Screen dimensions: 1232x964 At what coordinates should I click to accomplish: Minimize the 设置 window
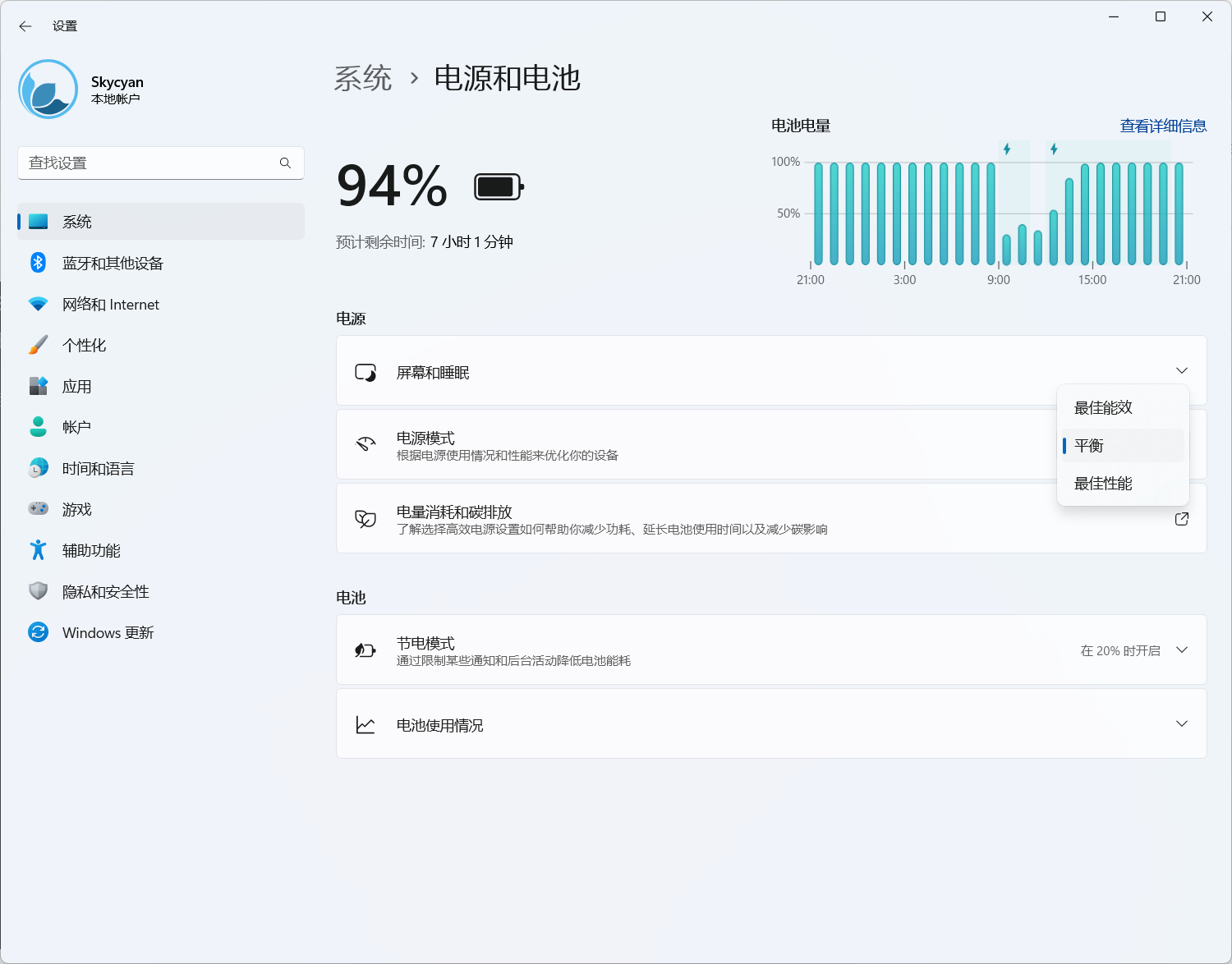pyautogui.click(x=1114, y=16)
